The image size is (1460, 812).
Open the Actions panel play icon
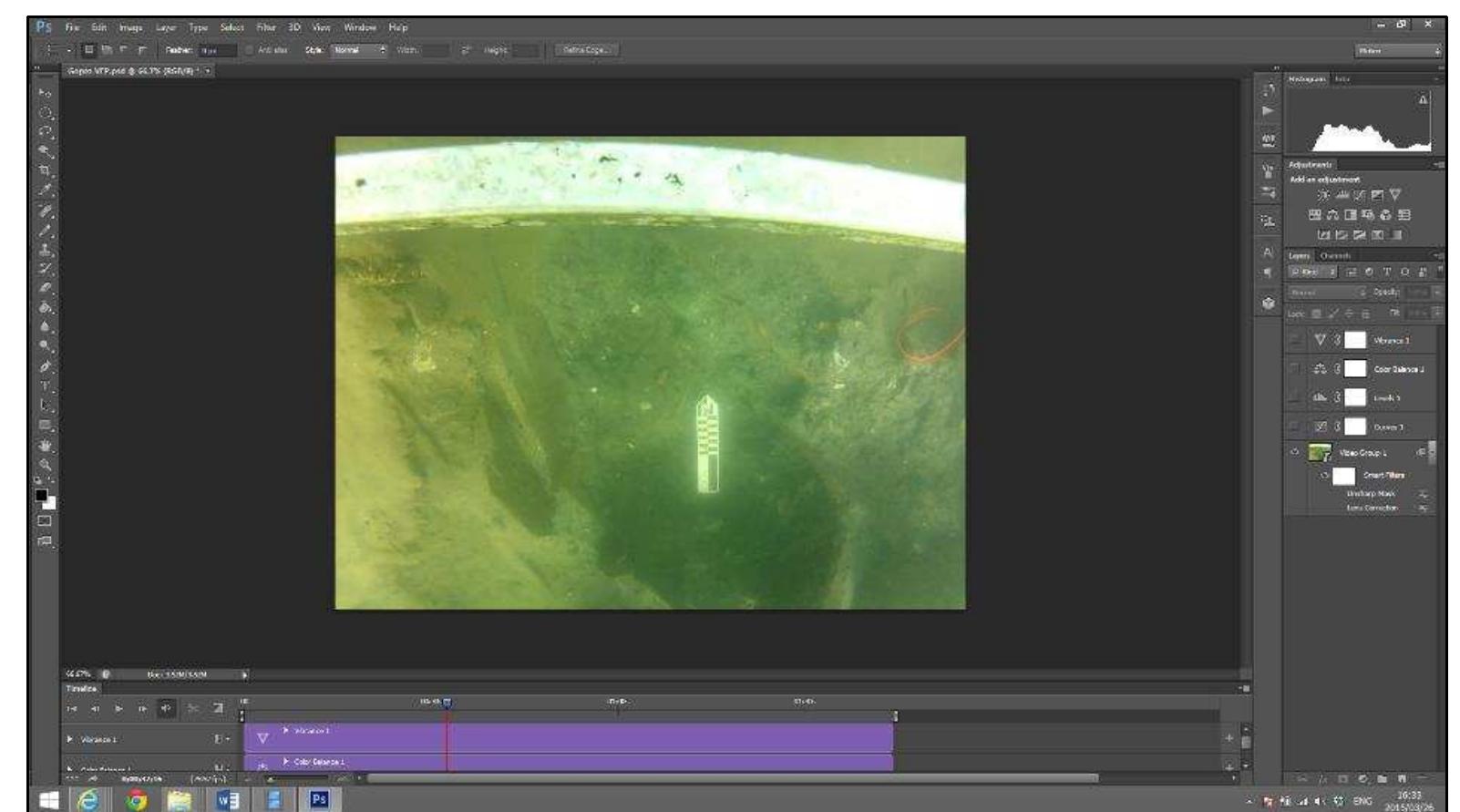coord(1268,111)
